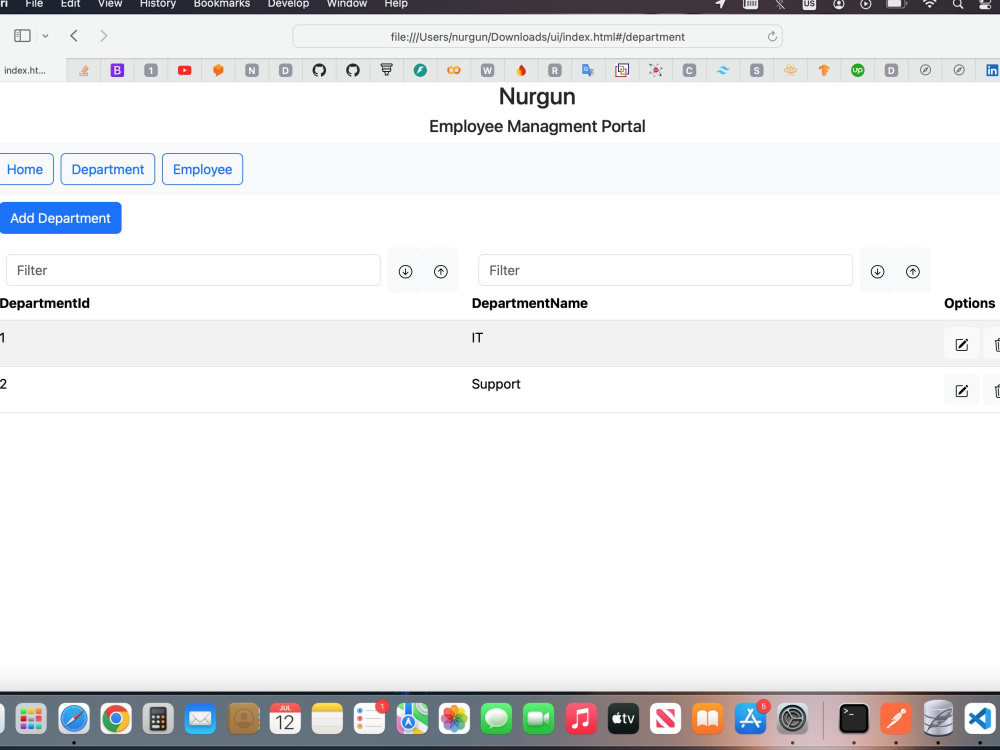The height and width of the screenshot is (750, 1000).
Task: Click Add Department button
Action: pyautogui.click(x=61, y=218)
